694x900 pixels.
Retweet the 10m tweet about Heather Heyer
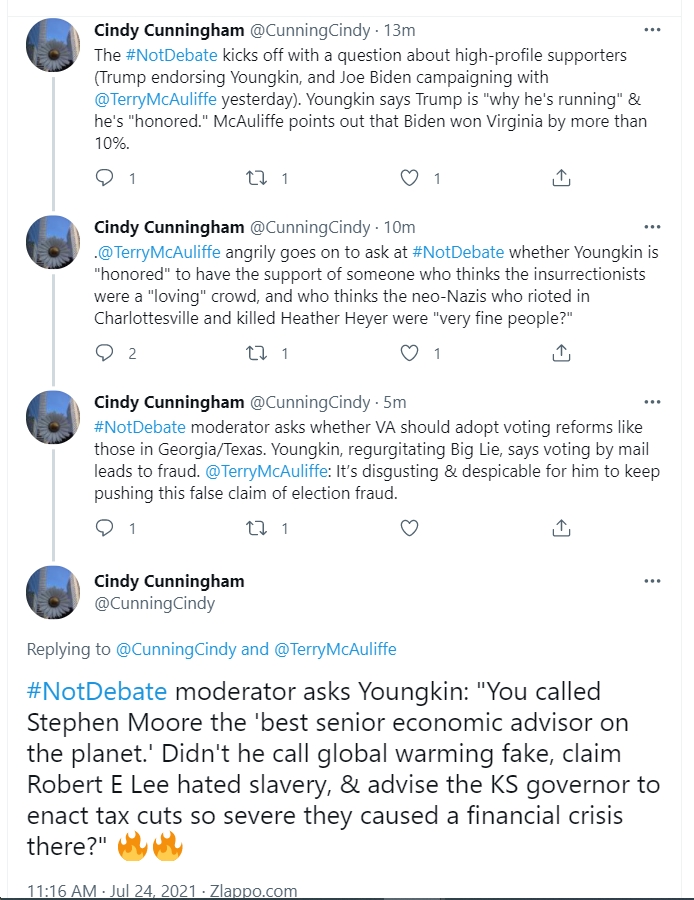point(256,353)
